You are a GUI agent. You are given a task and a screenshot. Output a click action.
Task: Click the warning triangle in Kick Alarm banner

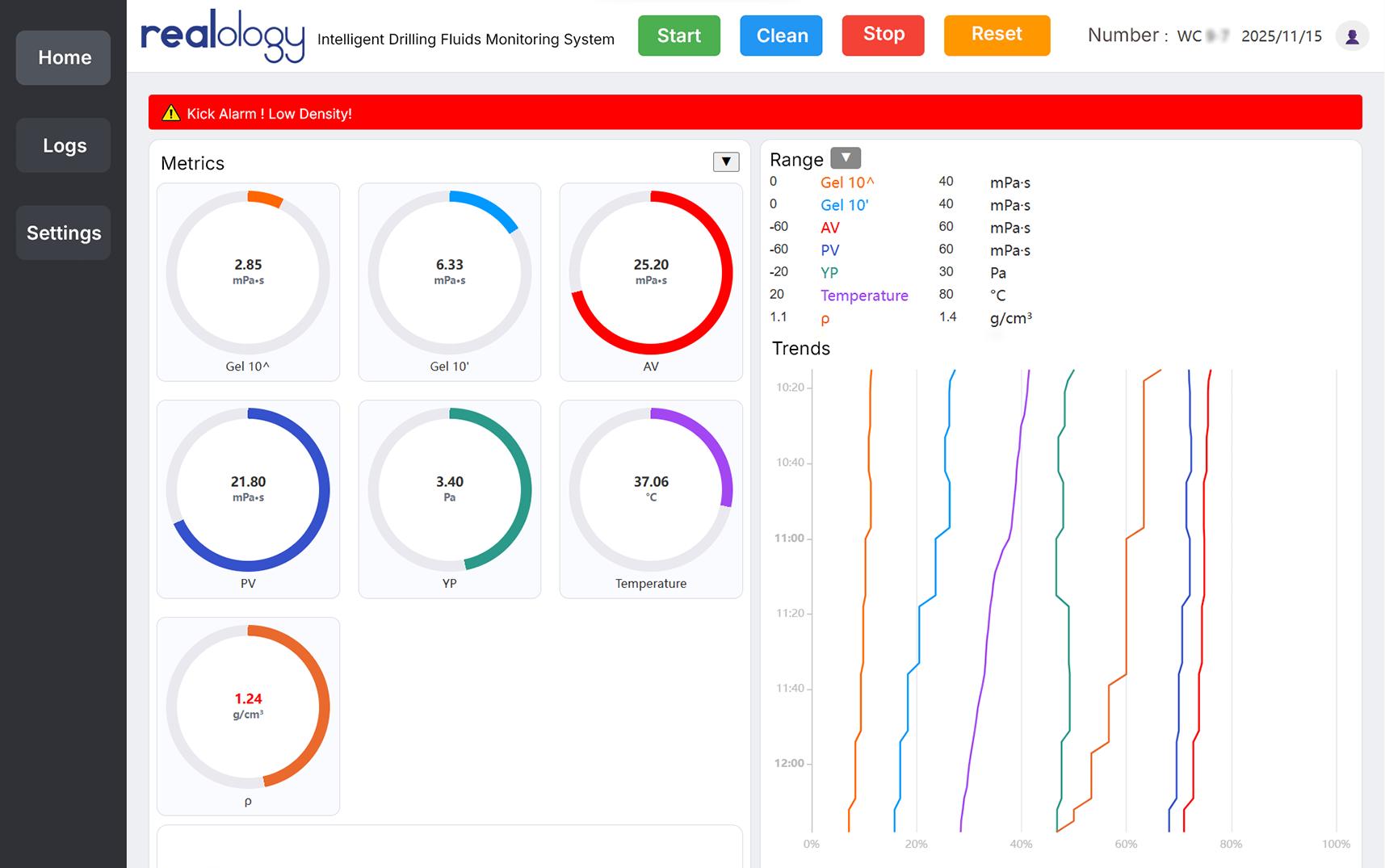(170, 113)
